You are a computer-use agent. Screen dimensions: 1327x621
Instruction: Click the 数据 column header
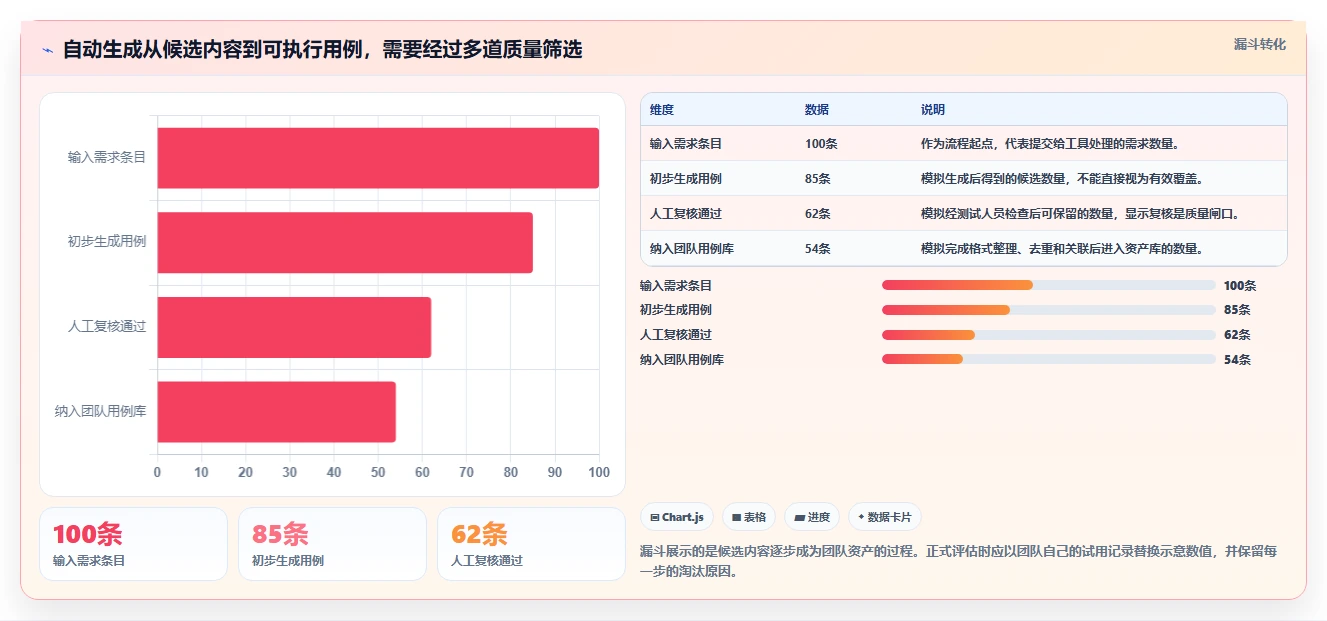816,110
